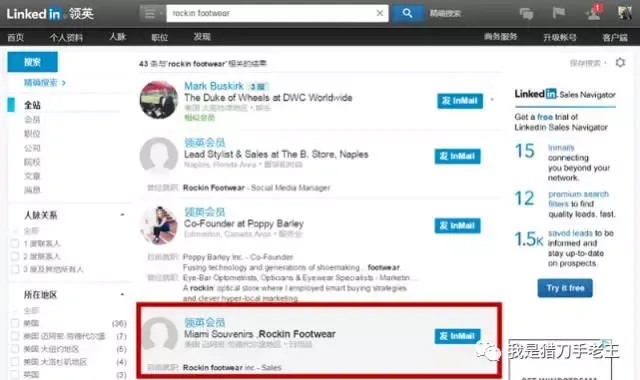Screen dimensions: 640x380
Task: Select the 全站 all-site filter
Action: click(32, 105)
